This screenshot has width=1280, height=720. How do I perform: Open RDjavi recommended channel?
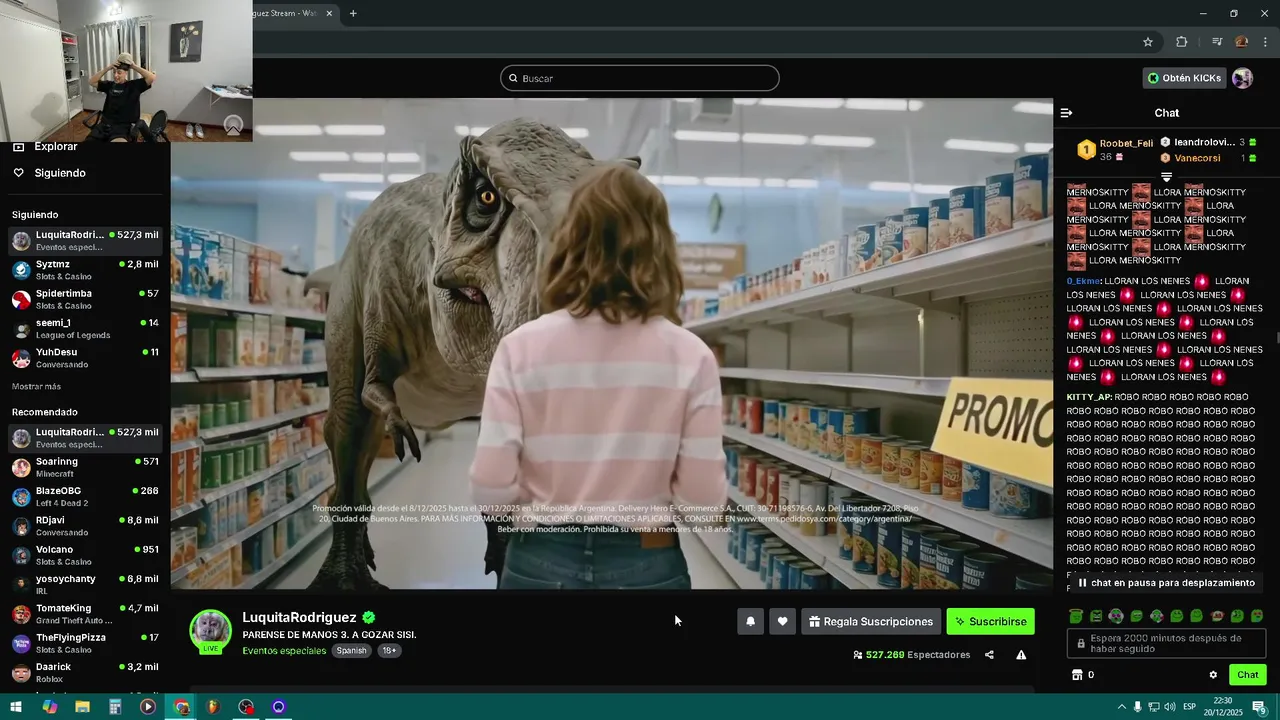click(x=85, y=526)
